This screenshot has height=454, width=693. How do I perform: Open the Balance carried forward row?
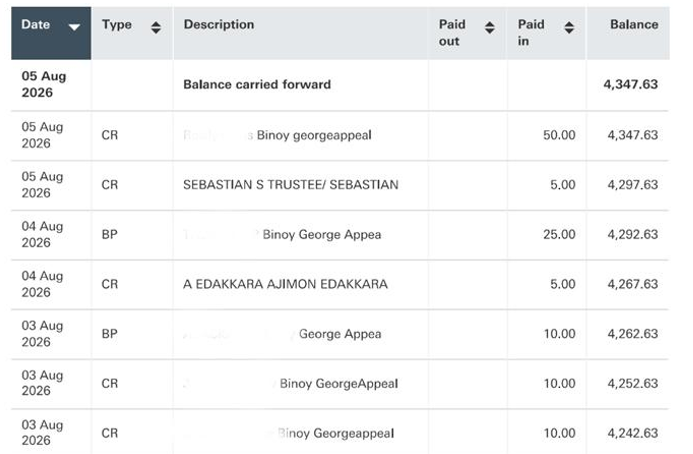pyautogui.click(x=340, y=85)
